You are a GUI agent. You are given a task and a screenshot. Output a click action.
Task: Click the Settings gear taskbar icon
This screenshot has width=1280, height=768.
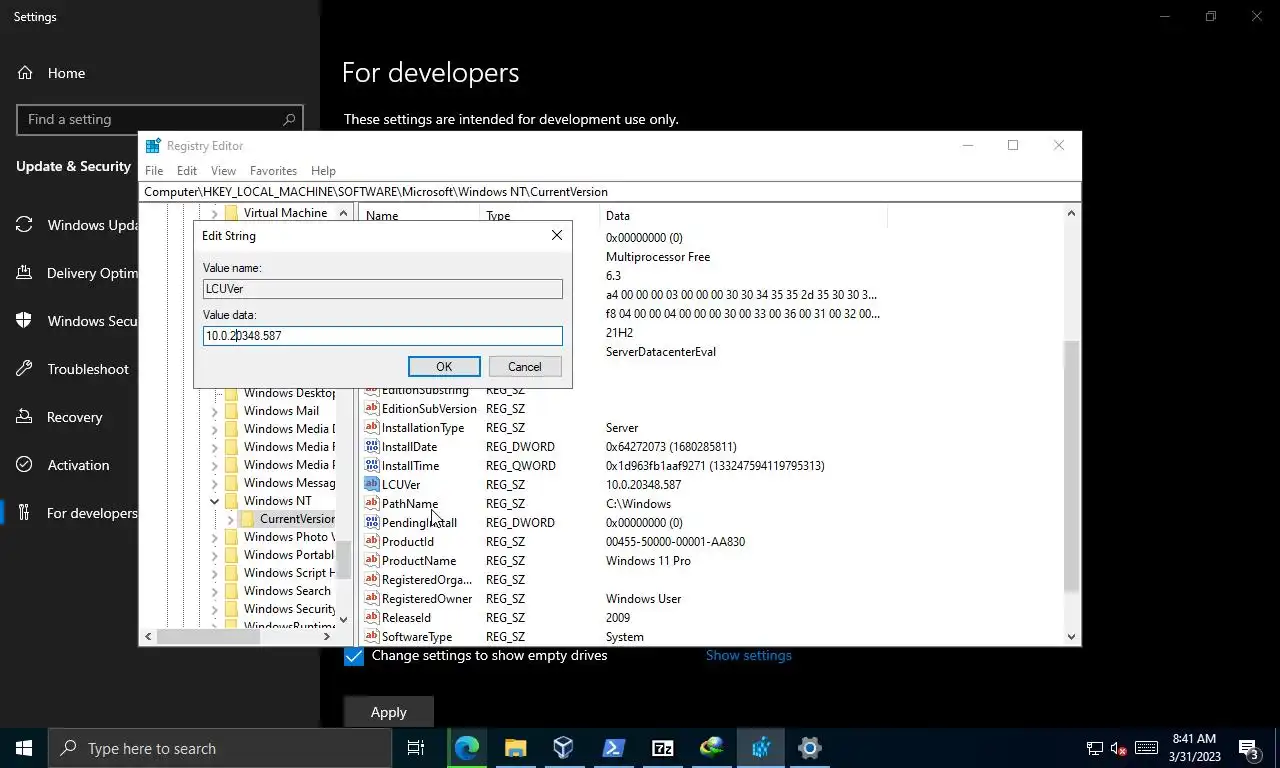pos(810,748)
